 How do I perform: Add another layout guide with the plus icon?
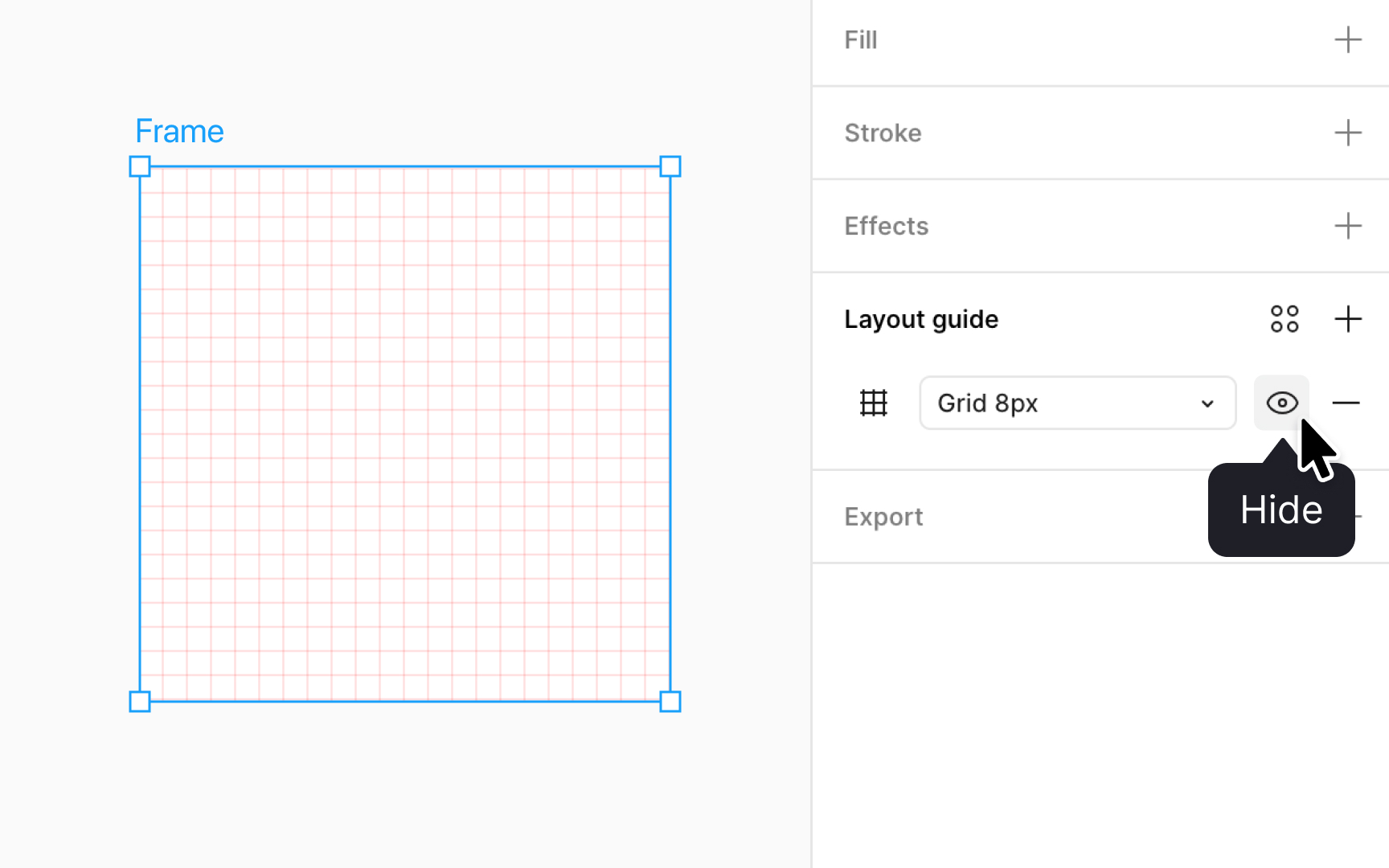1348,319
